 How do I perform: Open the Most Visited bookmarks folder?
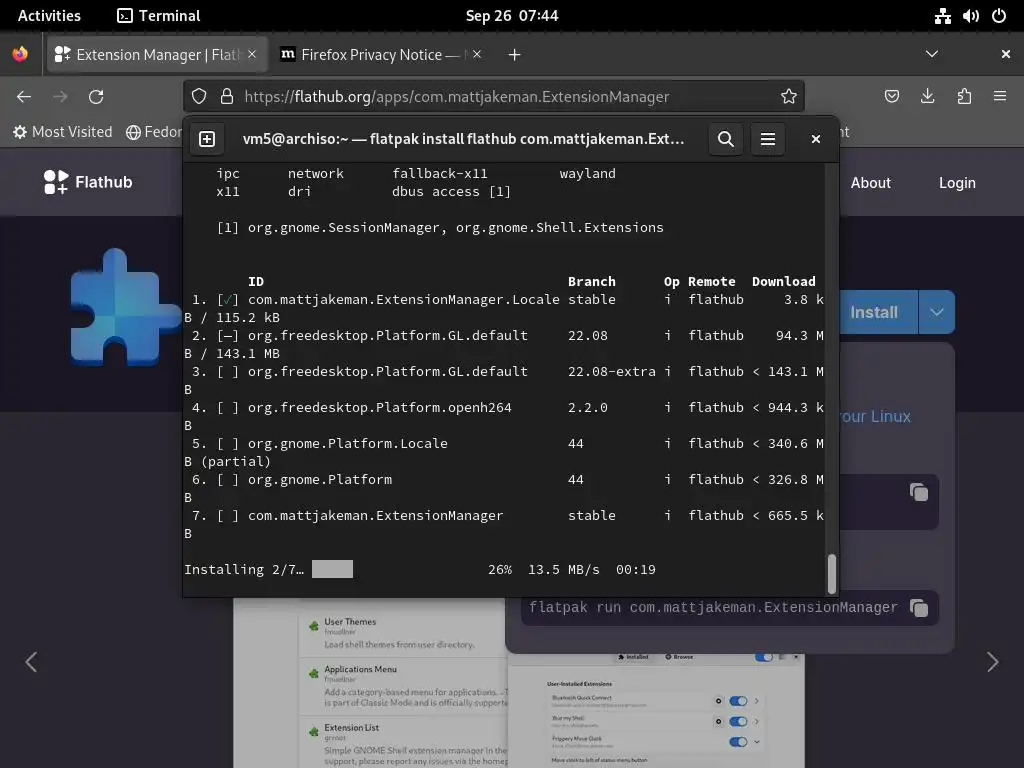pyautogui.click(x=63, y=132)
